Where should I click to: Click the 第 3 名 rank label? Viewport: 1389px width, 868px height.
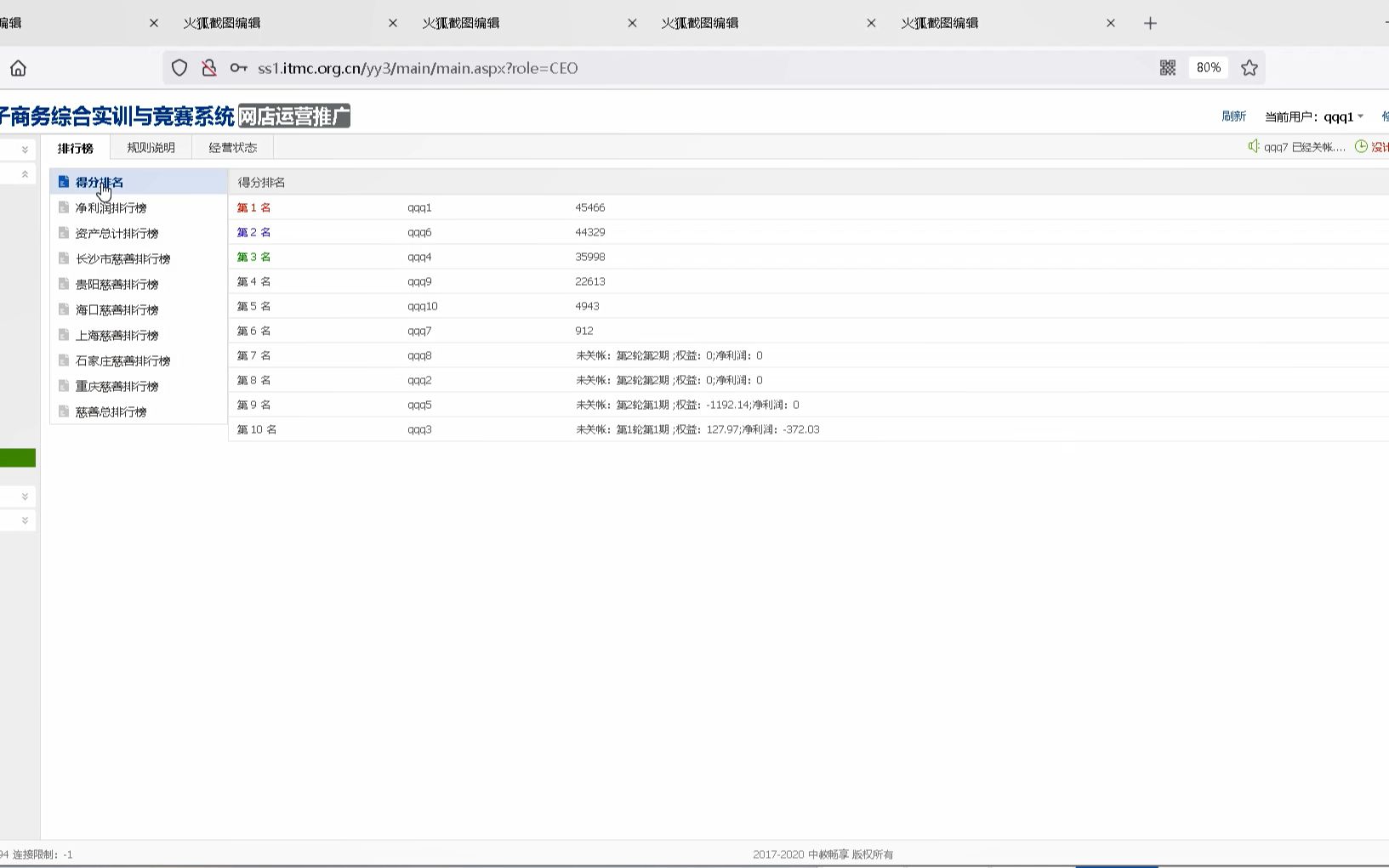[x=253, y=257]
